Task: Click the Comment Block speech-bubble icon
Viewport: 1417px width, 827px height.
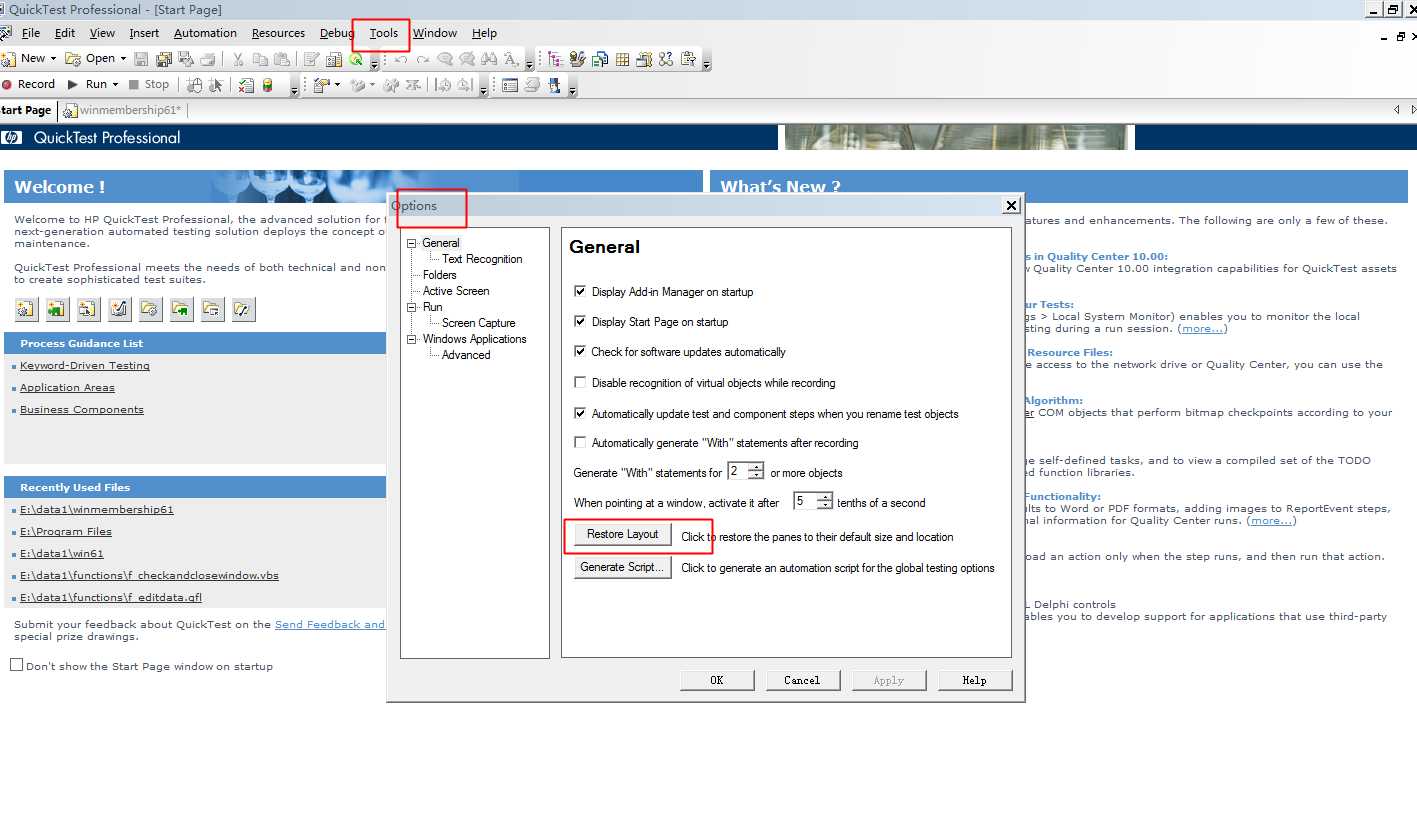Action: pos(444,59)
